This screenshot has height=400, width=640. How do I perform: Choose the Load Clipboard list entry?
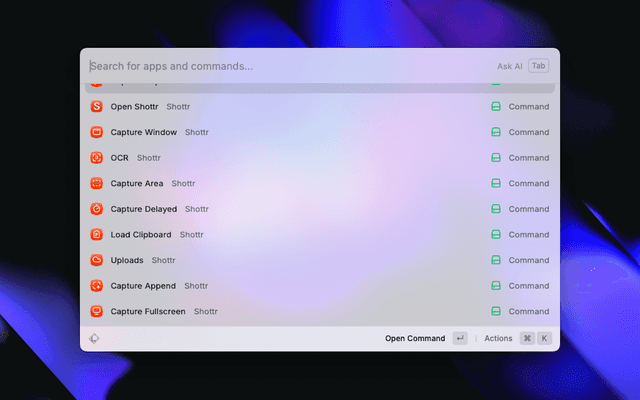pyautogui.click(x=300, y=235)
